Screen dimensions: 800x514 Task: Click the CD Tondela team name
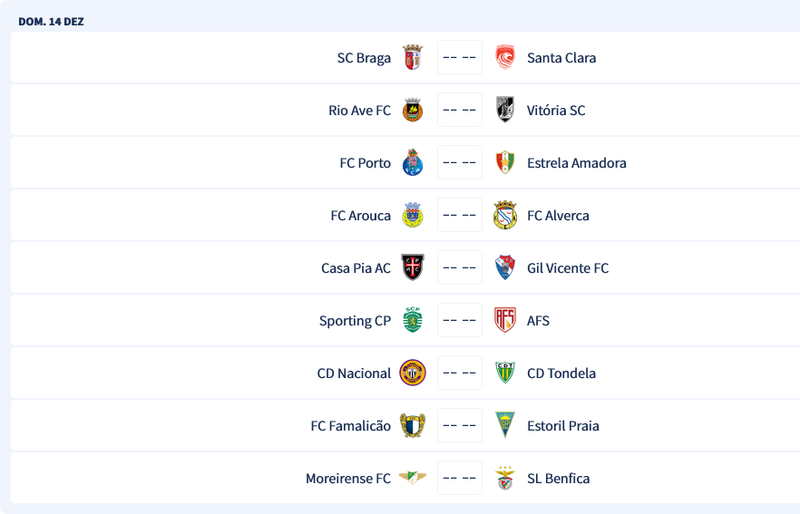[561, 373]
